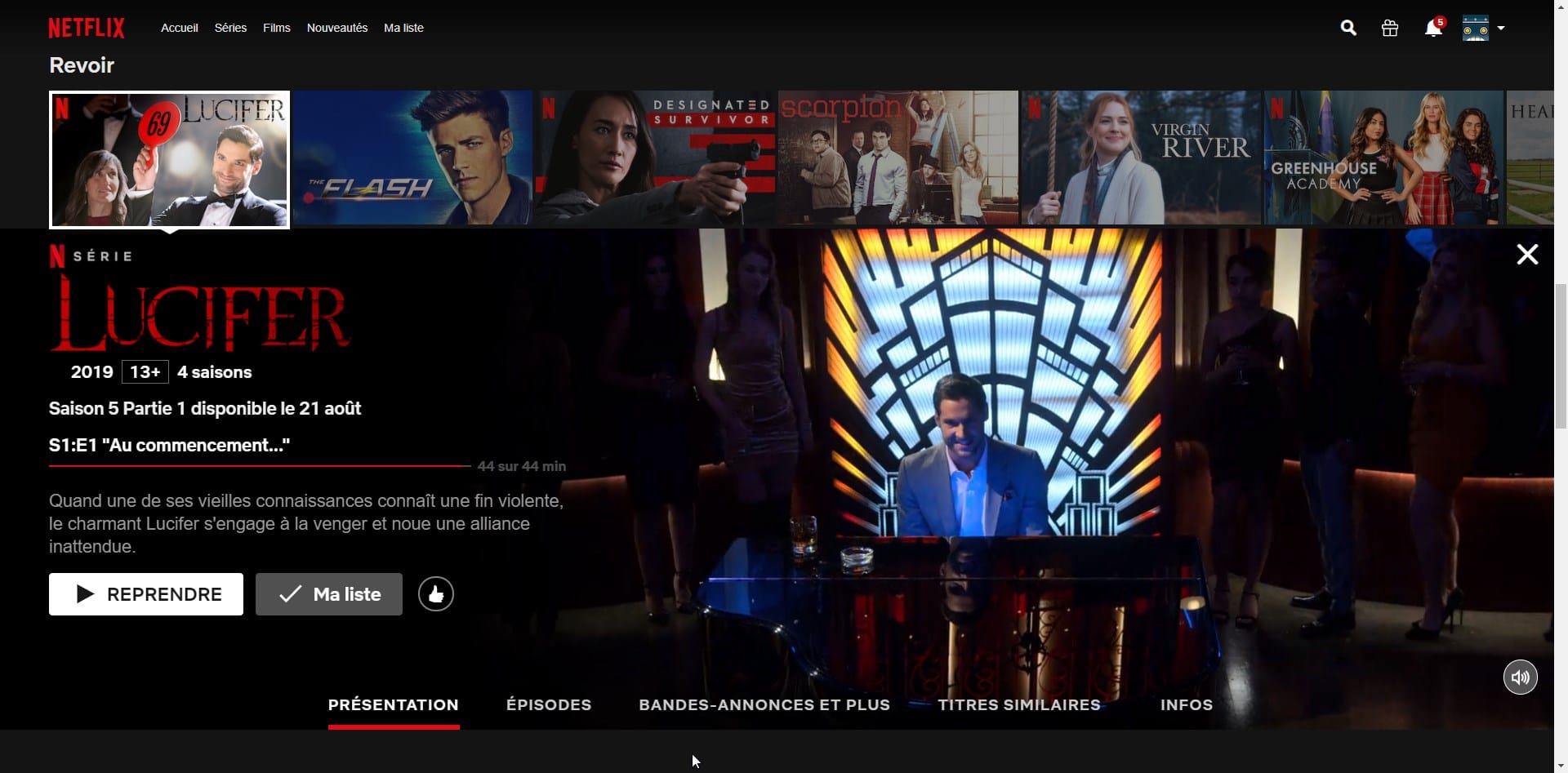Mute the preview audio speaker button
This screenshot has height=773, width=1568.
coord(1520,677)
